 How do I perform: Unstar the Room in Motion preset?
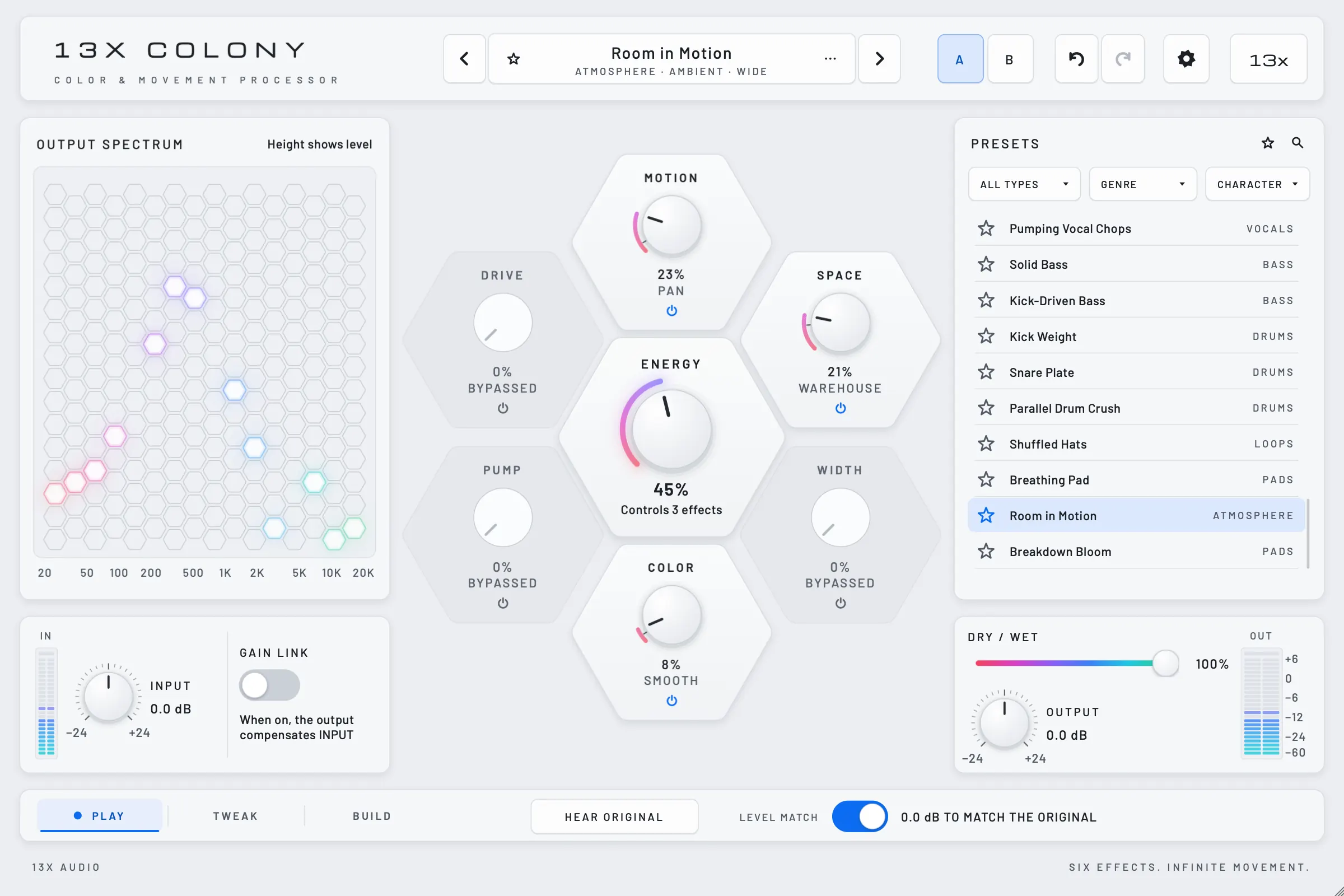click(986, 515)
